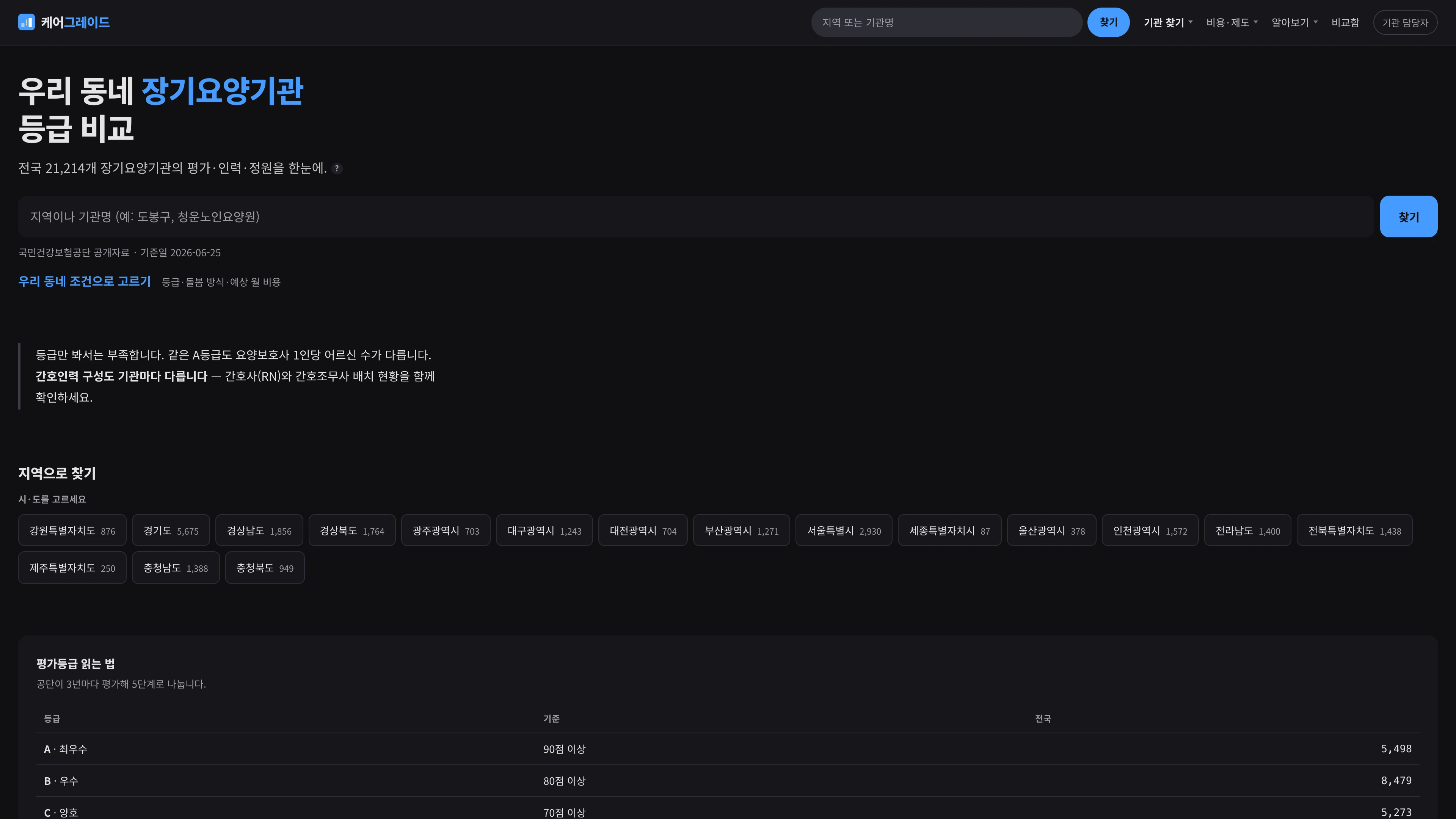Select 전북특별자치도 region chip
The width and height of the screenshot is (1456, 819).
[1354, 531]
